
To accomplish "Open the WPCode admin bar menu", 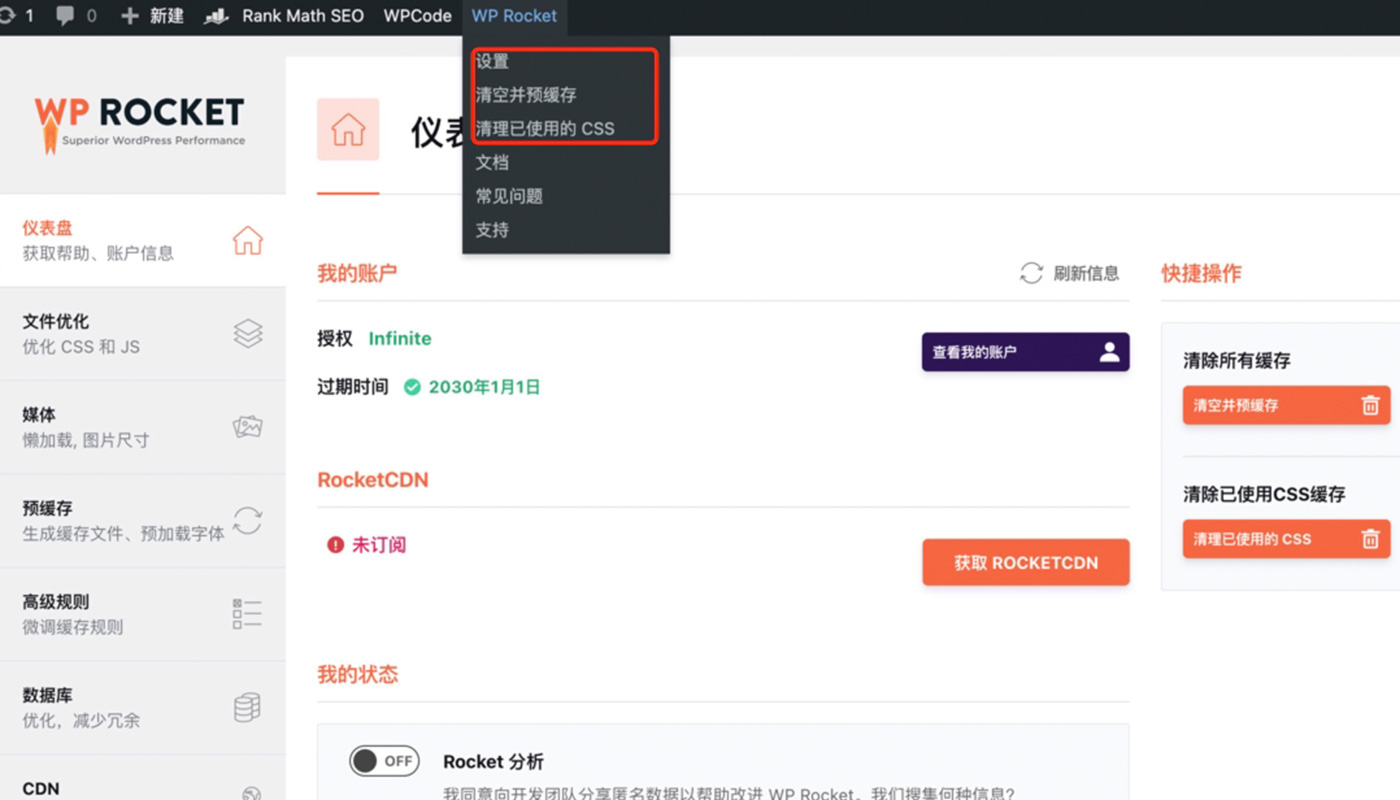I will pos(417,16).
